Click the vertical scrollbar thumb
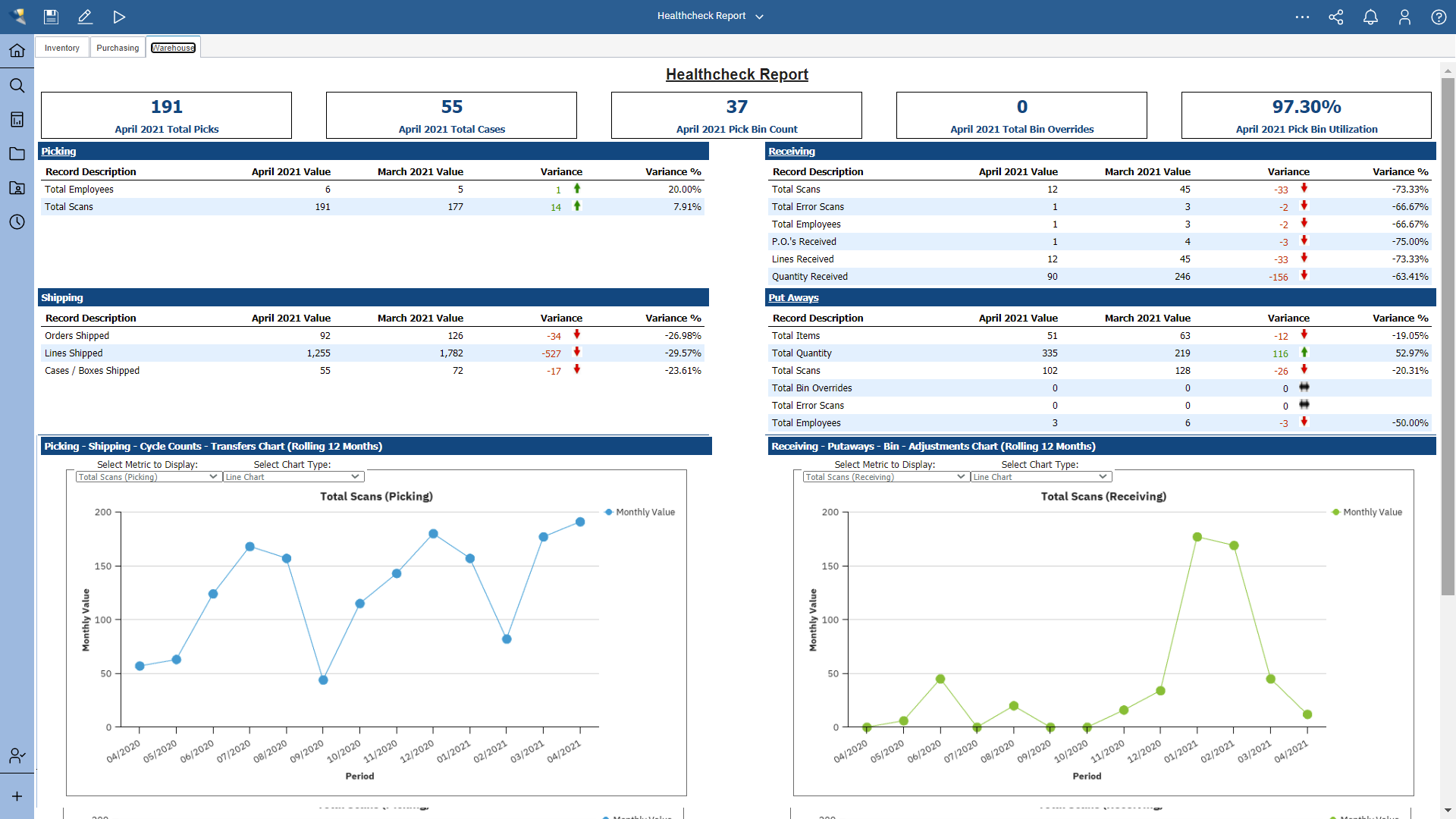1456x819 pixels. [x=1448, y=334]
